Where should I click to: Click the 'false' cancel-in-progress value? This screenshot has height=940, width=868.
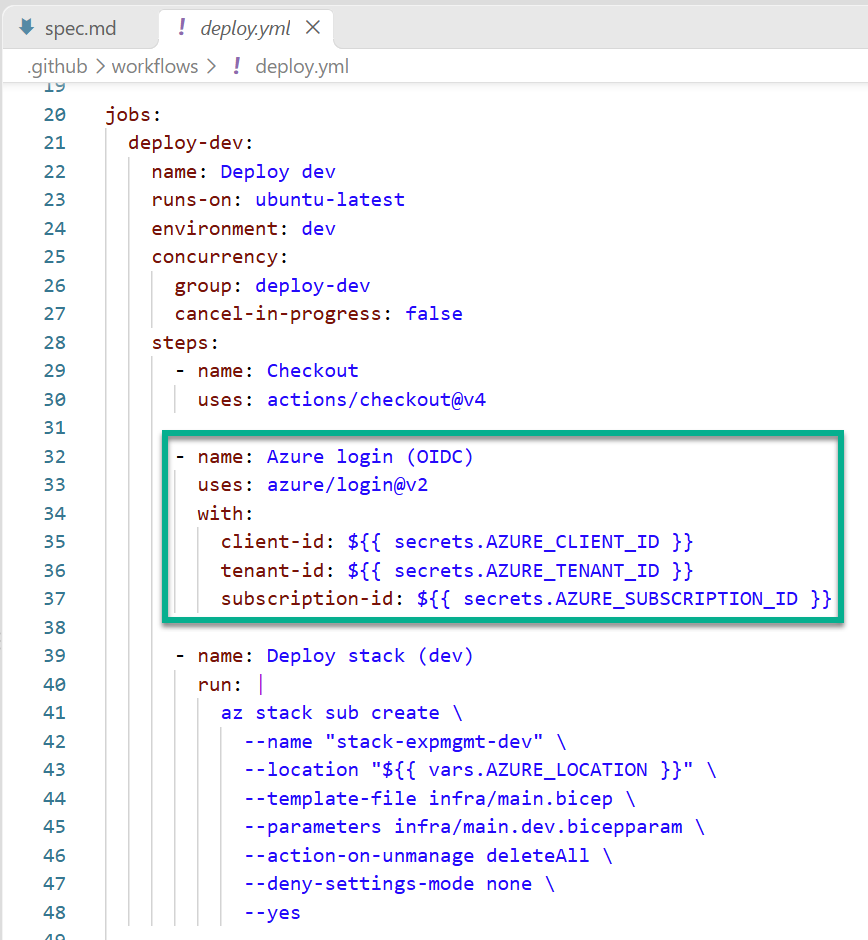434,314
